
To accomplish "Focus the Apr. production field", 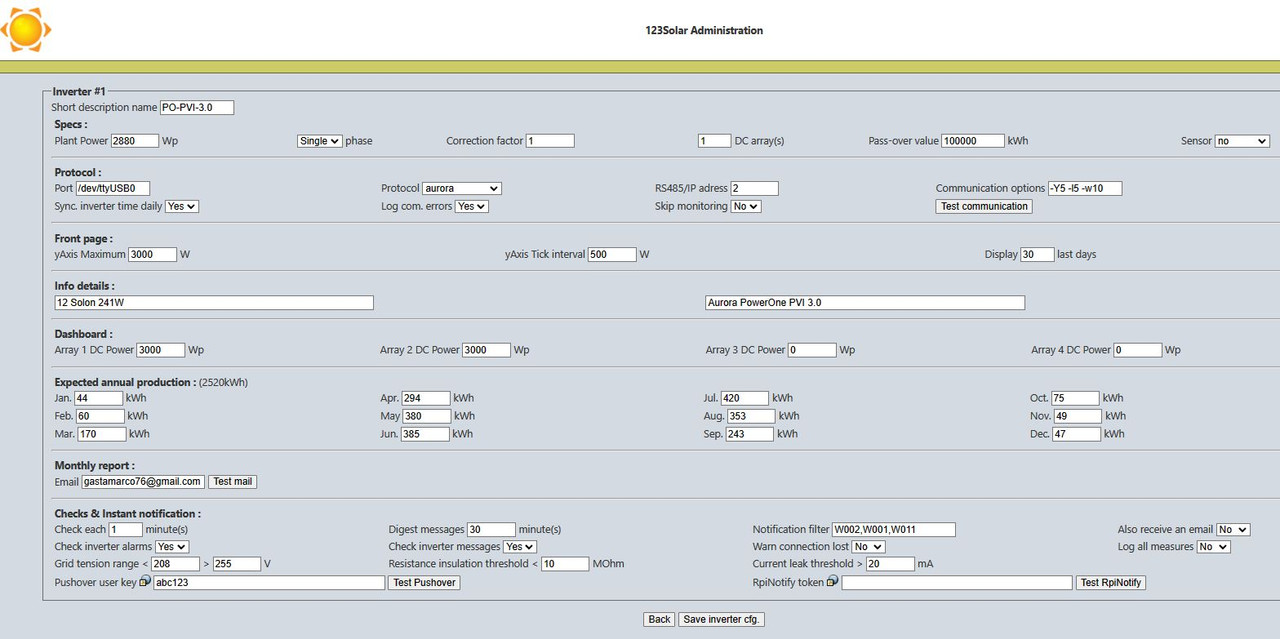I will point(426,398).
